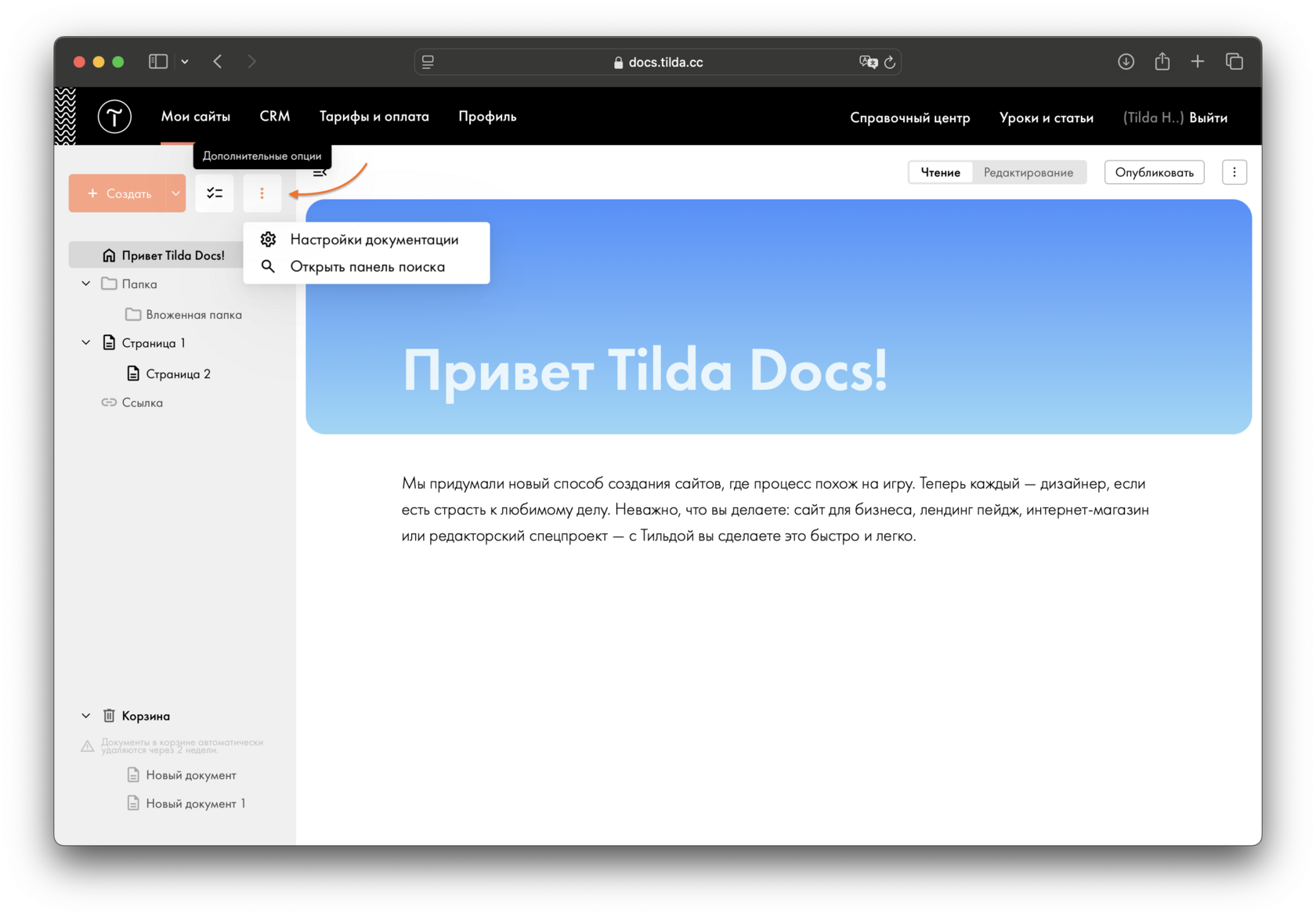Select Страница 2 tree item

[179, 374]
